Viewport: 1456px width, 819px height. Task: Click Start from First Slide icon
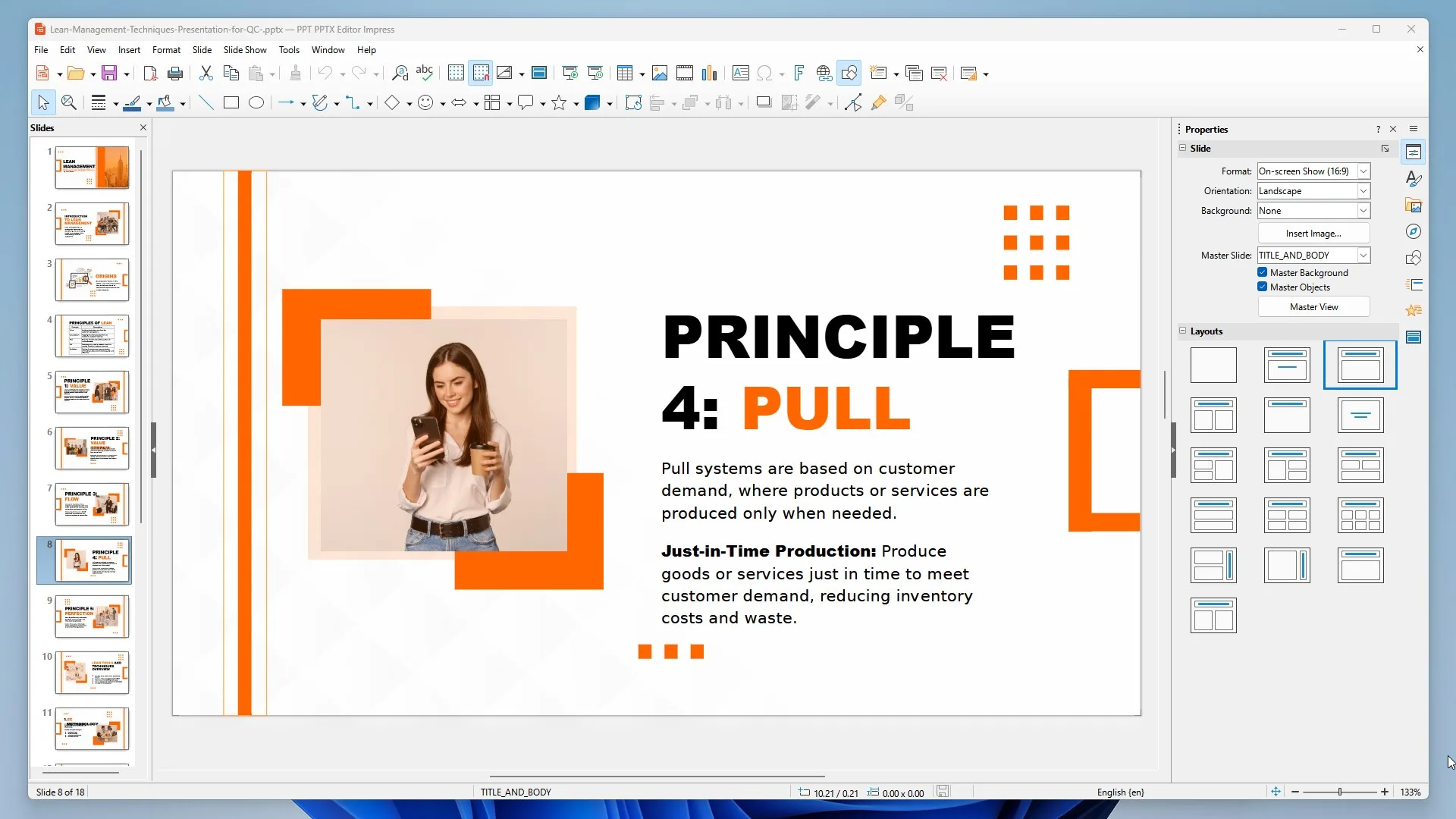[x=570, y=74]
